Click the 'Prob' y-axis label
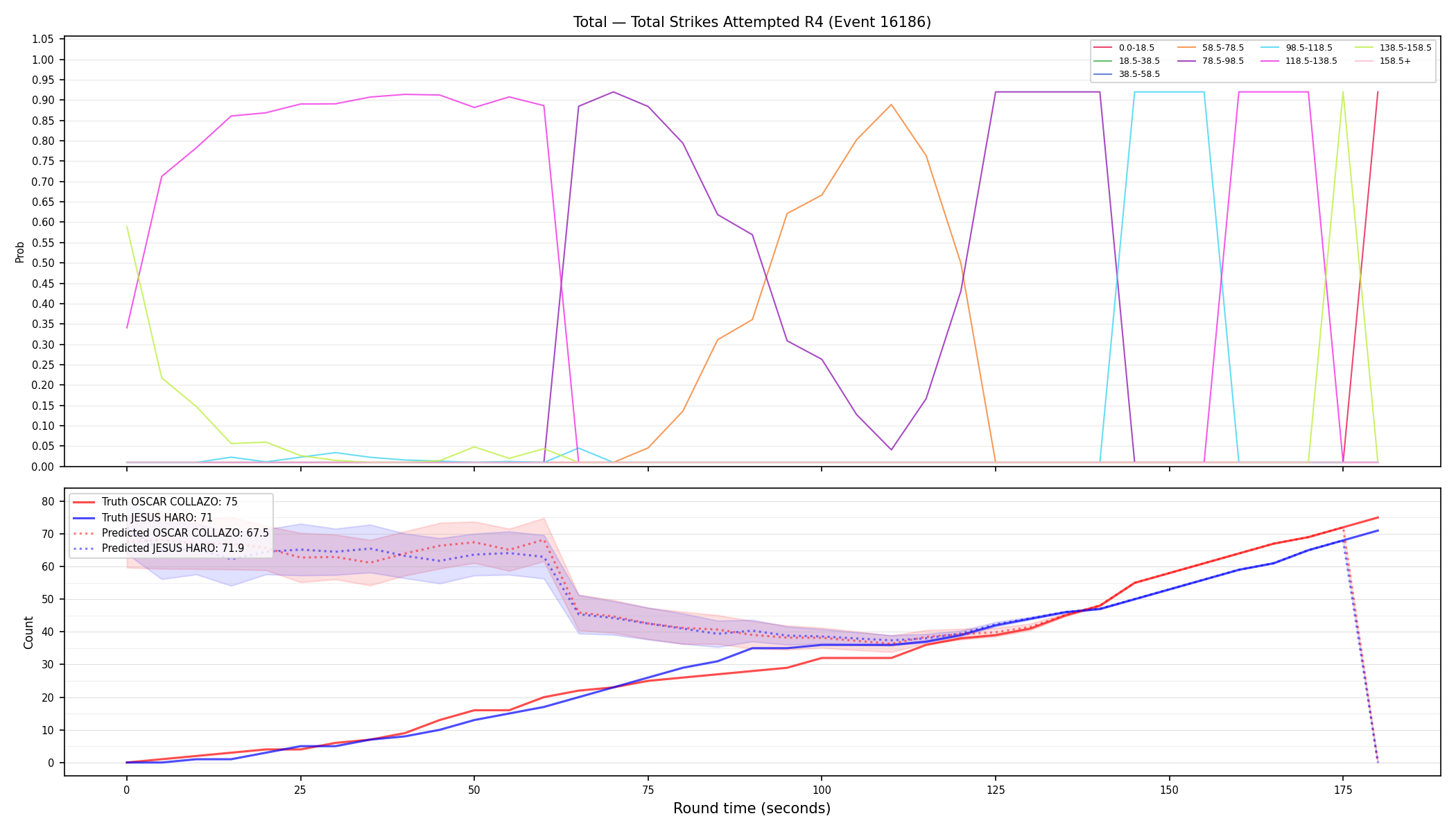The width and height of the screenshot is (1456, 832). coord(19,252)
